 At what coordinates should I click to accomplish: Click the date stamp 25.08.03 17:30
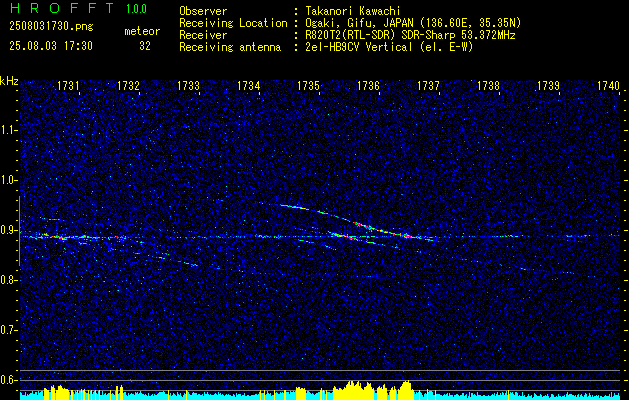(51, 46)
